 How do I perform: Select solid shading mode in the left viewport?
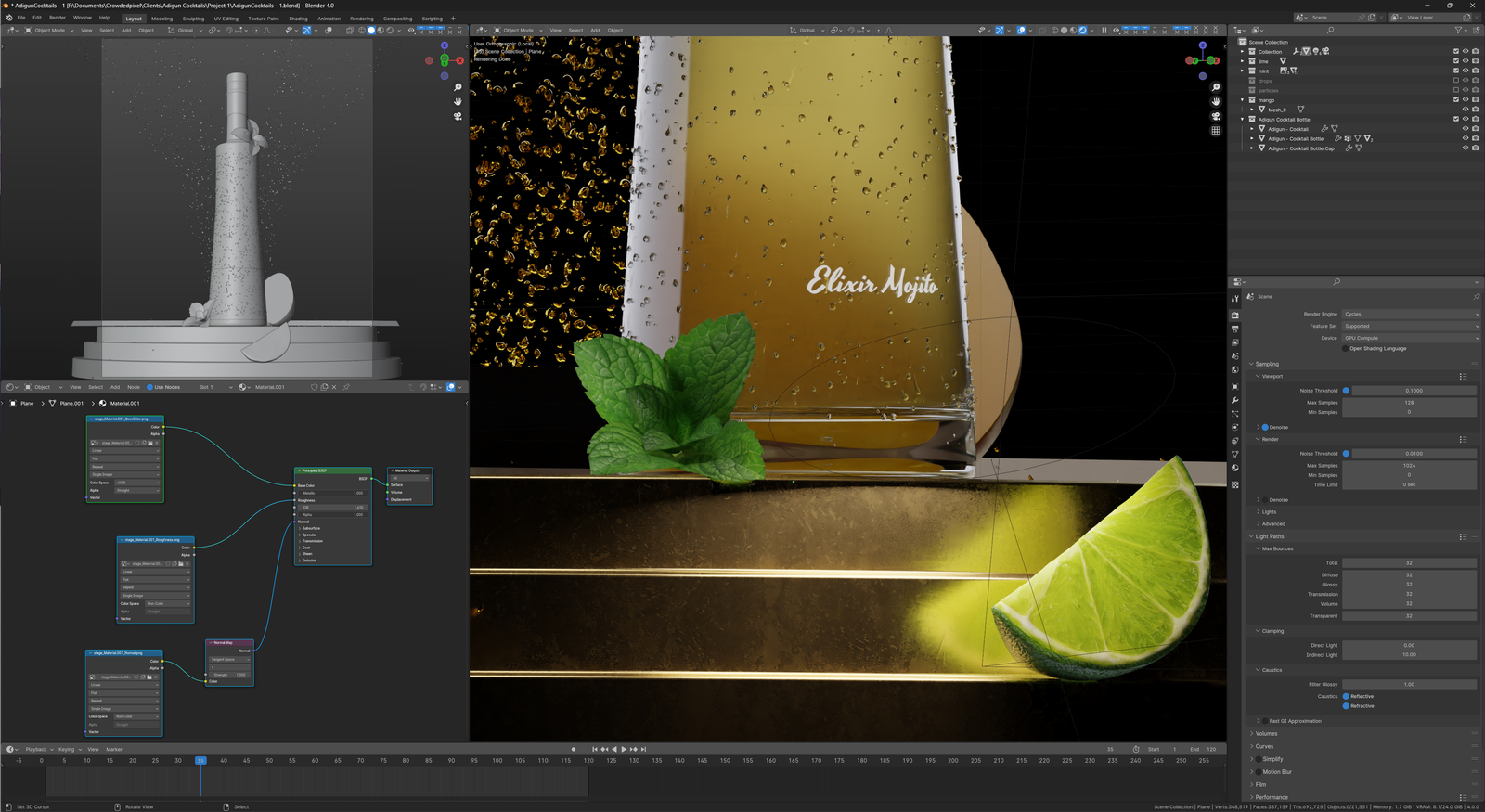pyautogui.click(x=371, y=30)
